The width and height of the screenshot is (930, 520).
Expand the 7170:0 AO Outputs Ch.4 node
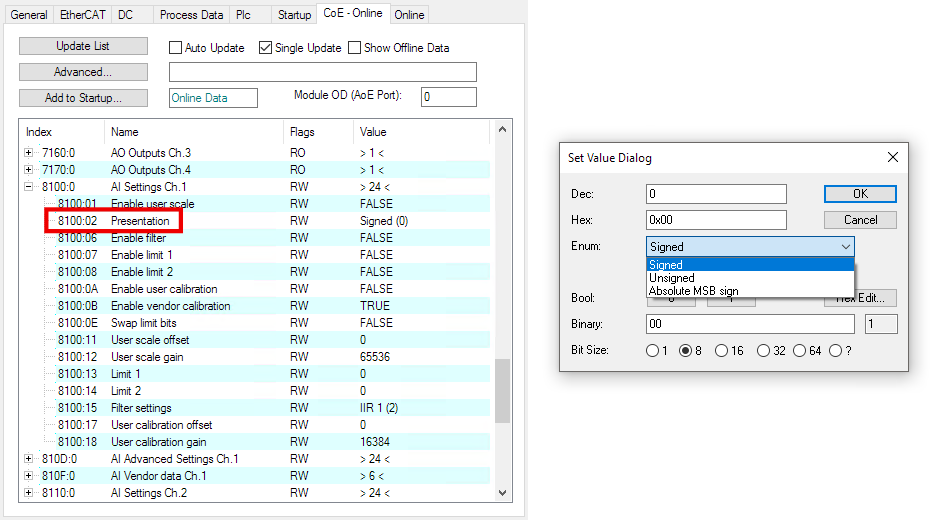[28, 170]
